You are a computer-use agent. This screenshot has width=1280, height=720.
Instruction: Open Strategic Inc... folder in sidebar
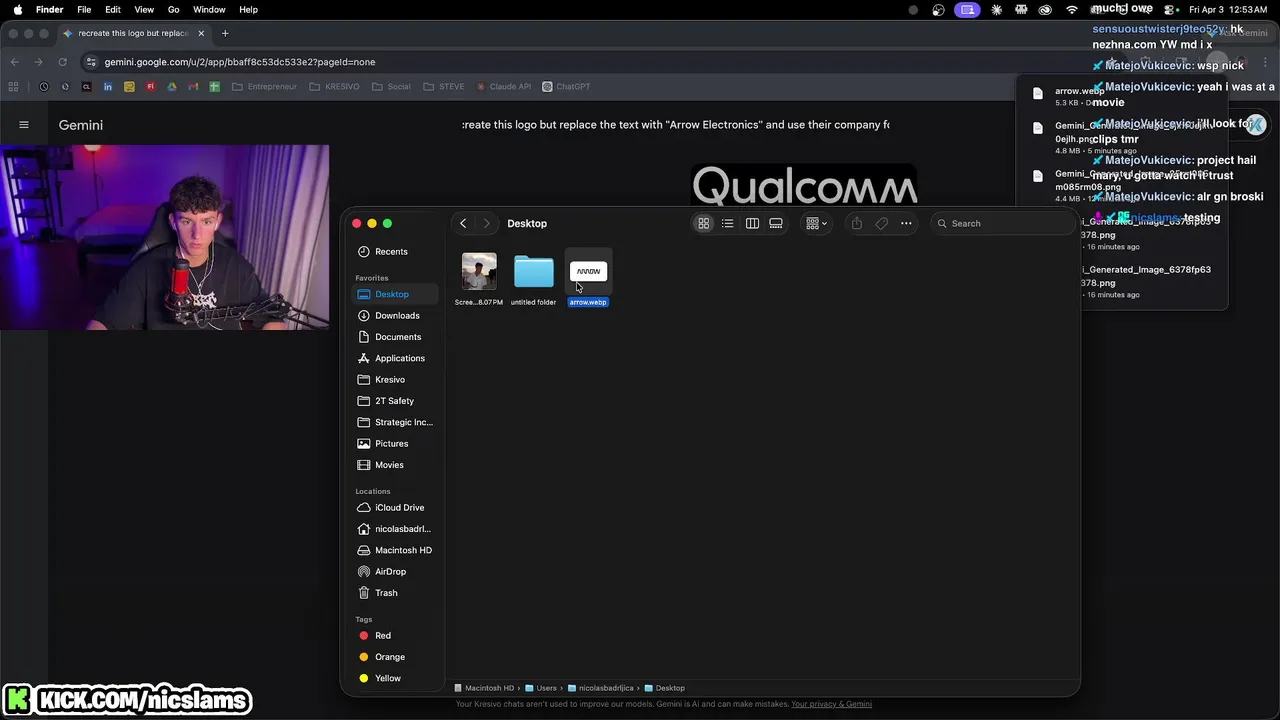click(x=403, y=422)
